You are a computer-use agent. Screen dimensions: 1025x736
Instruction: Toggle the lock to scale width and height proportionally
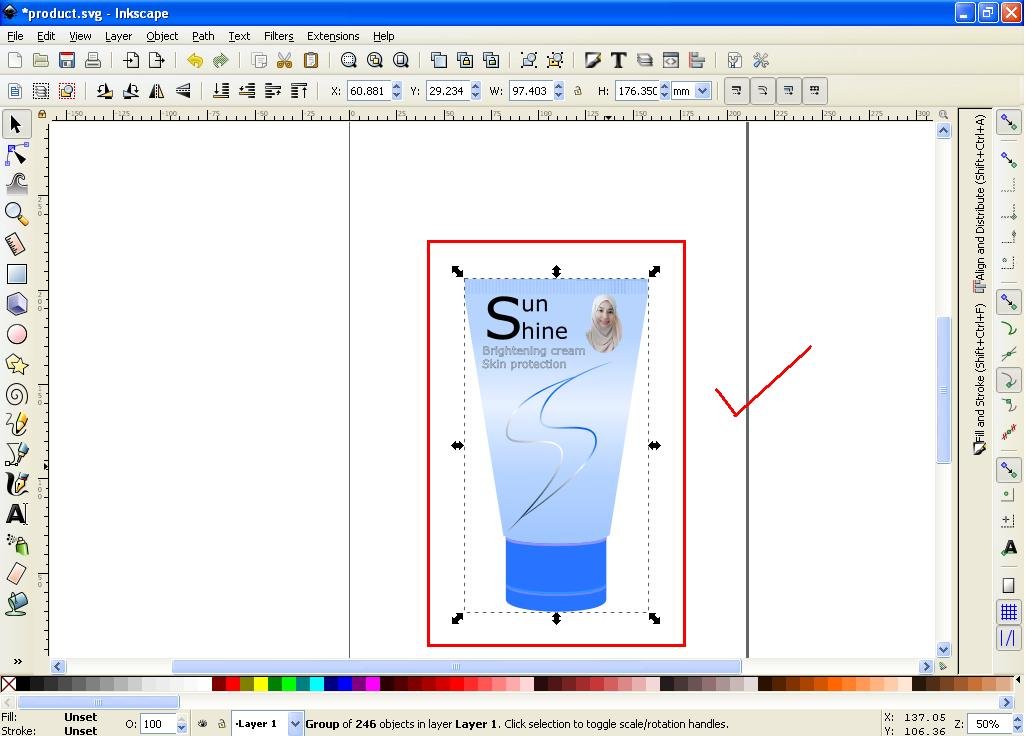580,91
